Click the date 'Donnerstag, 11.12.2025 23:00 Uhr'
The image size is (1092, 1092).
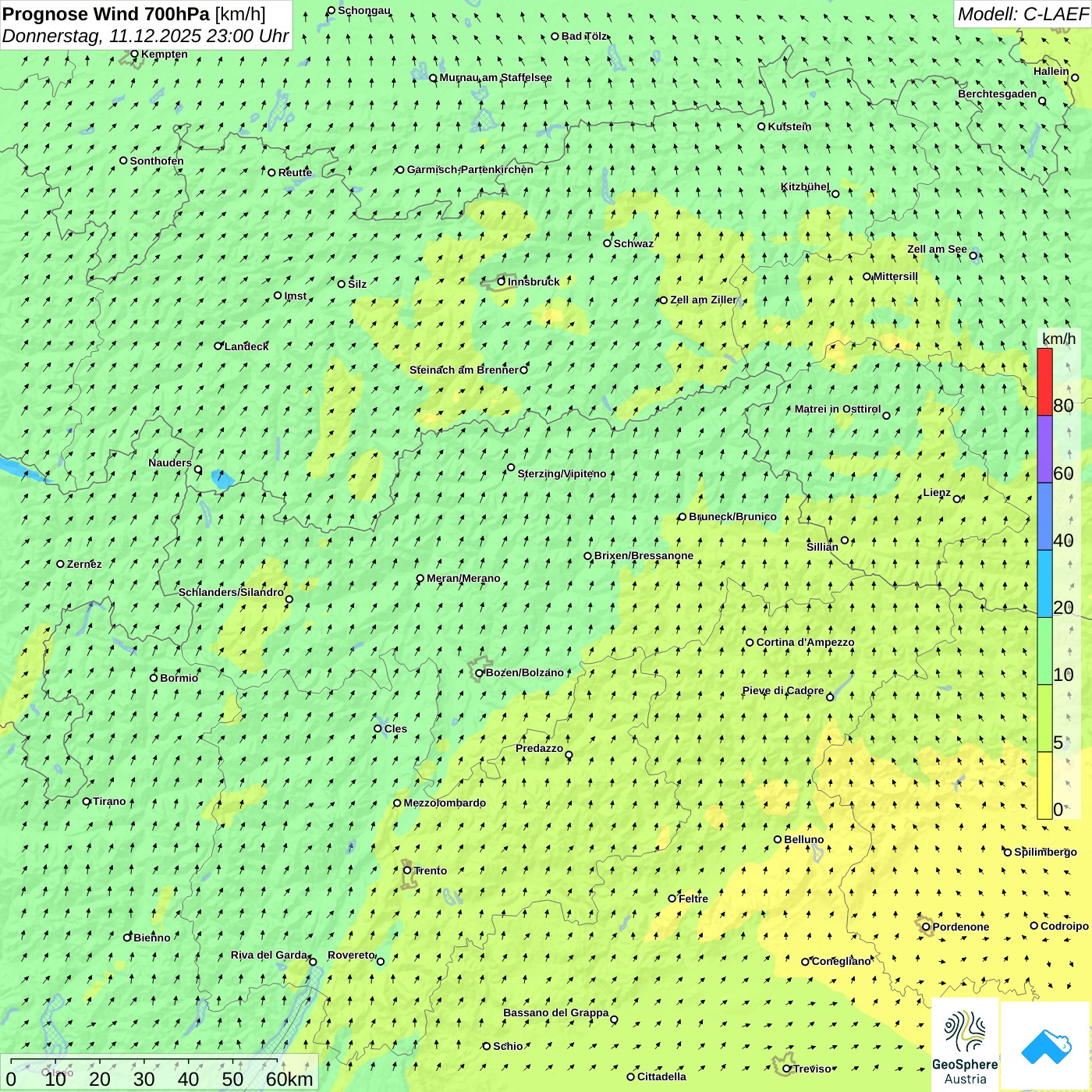(x=145, y=36)
